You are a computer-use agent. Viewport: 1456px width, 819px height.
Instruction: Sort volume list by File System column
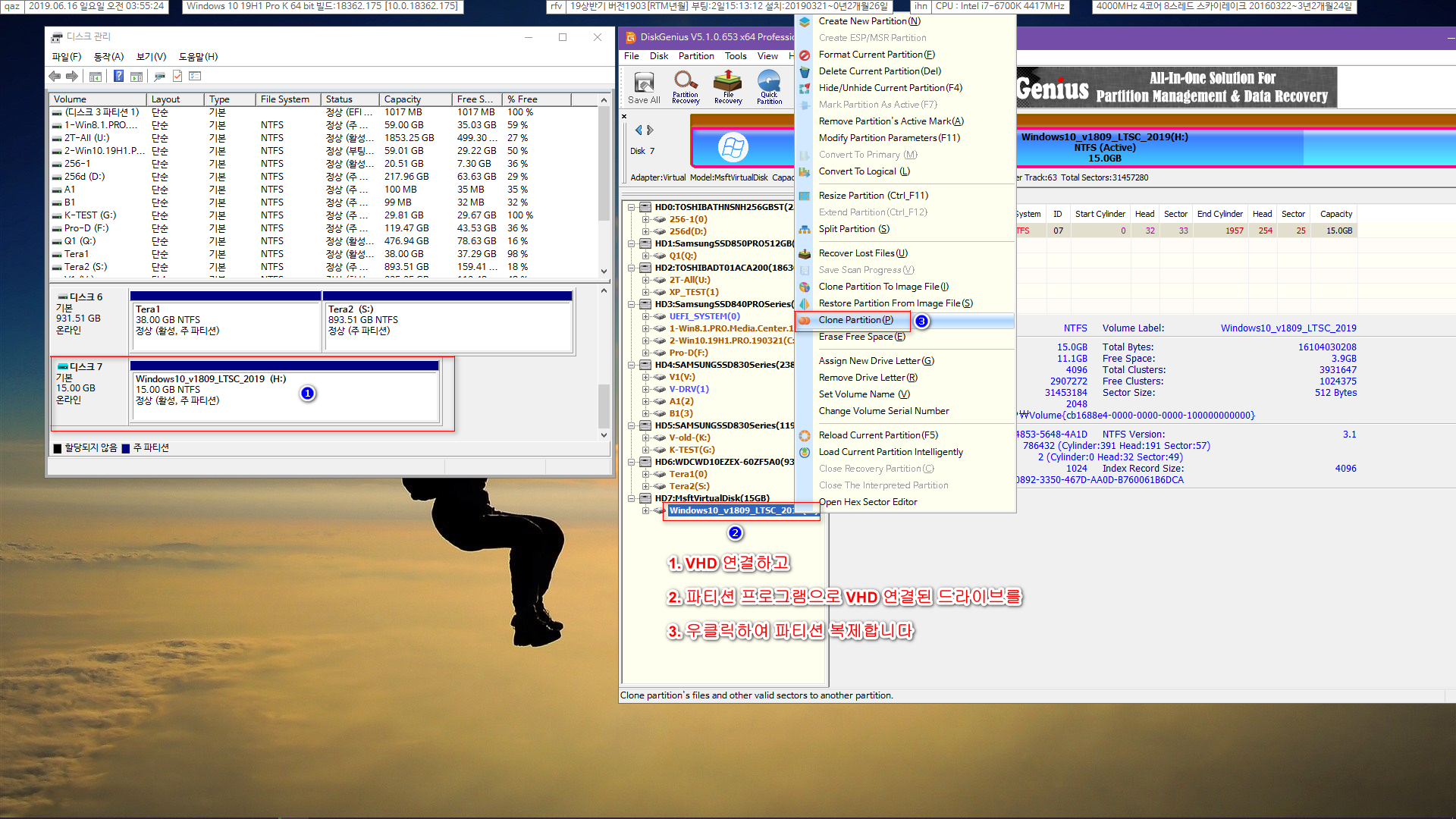tap(287, 99)
